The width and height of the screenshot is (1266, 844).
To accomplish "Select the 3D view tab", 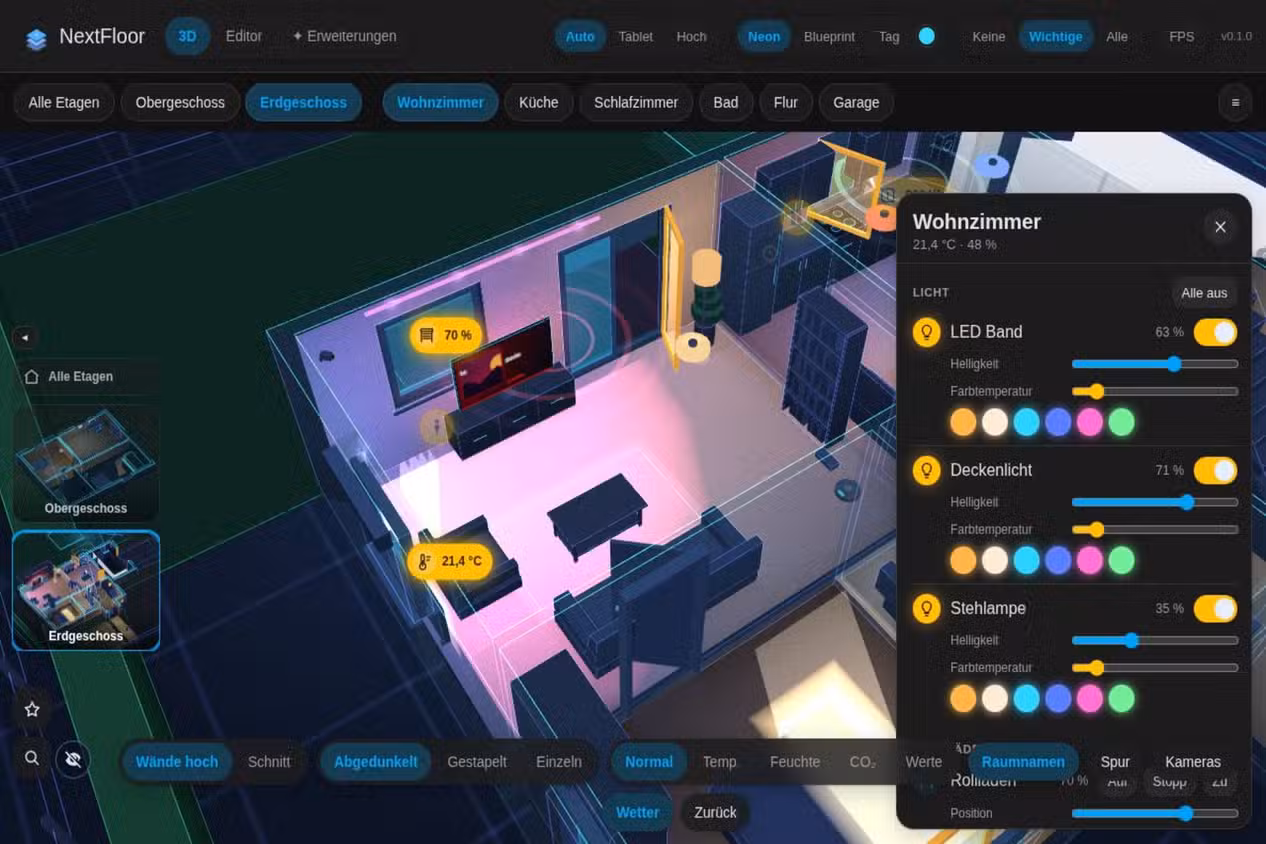I will [x=187, y=36].
